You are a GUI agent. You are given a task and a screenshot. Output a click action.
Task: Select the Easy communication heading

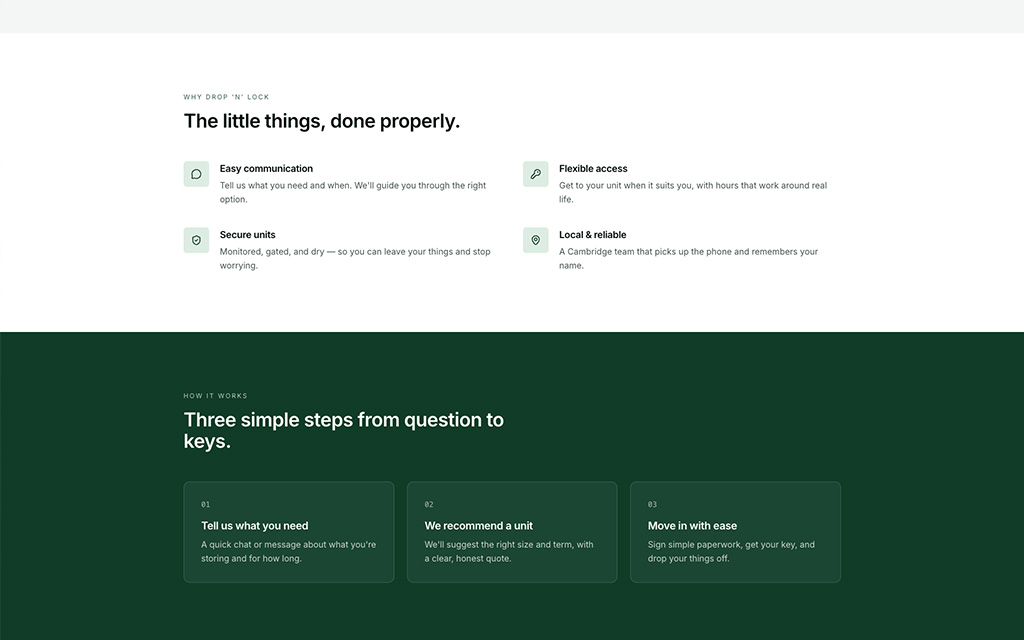point(266,168)
